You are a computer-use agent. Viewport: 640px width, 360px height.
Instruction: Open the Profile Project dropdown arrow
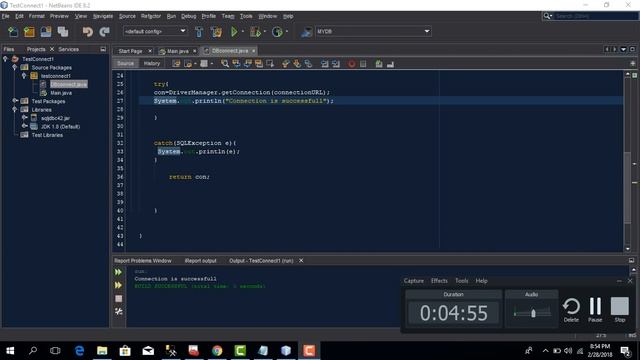[287, 31]
